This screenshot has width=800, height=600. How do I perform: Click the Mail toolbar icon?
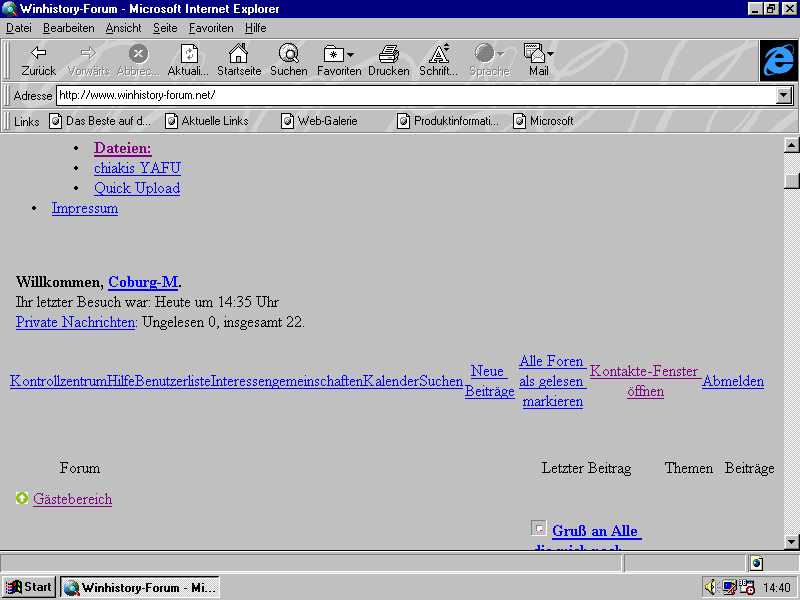(x=534, y=54)
